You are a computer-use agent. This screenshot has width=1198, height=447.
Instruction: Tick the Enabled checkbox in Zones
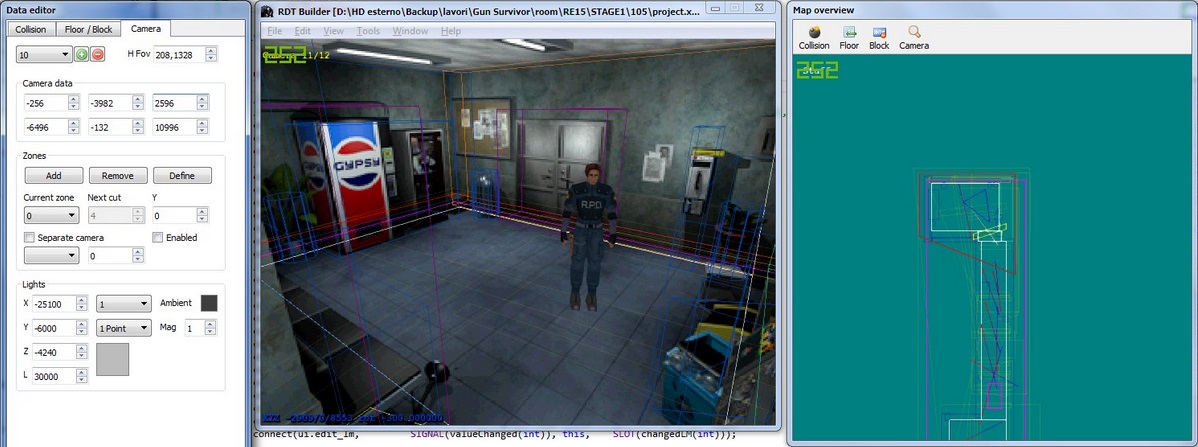tap(158, 238)
